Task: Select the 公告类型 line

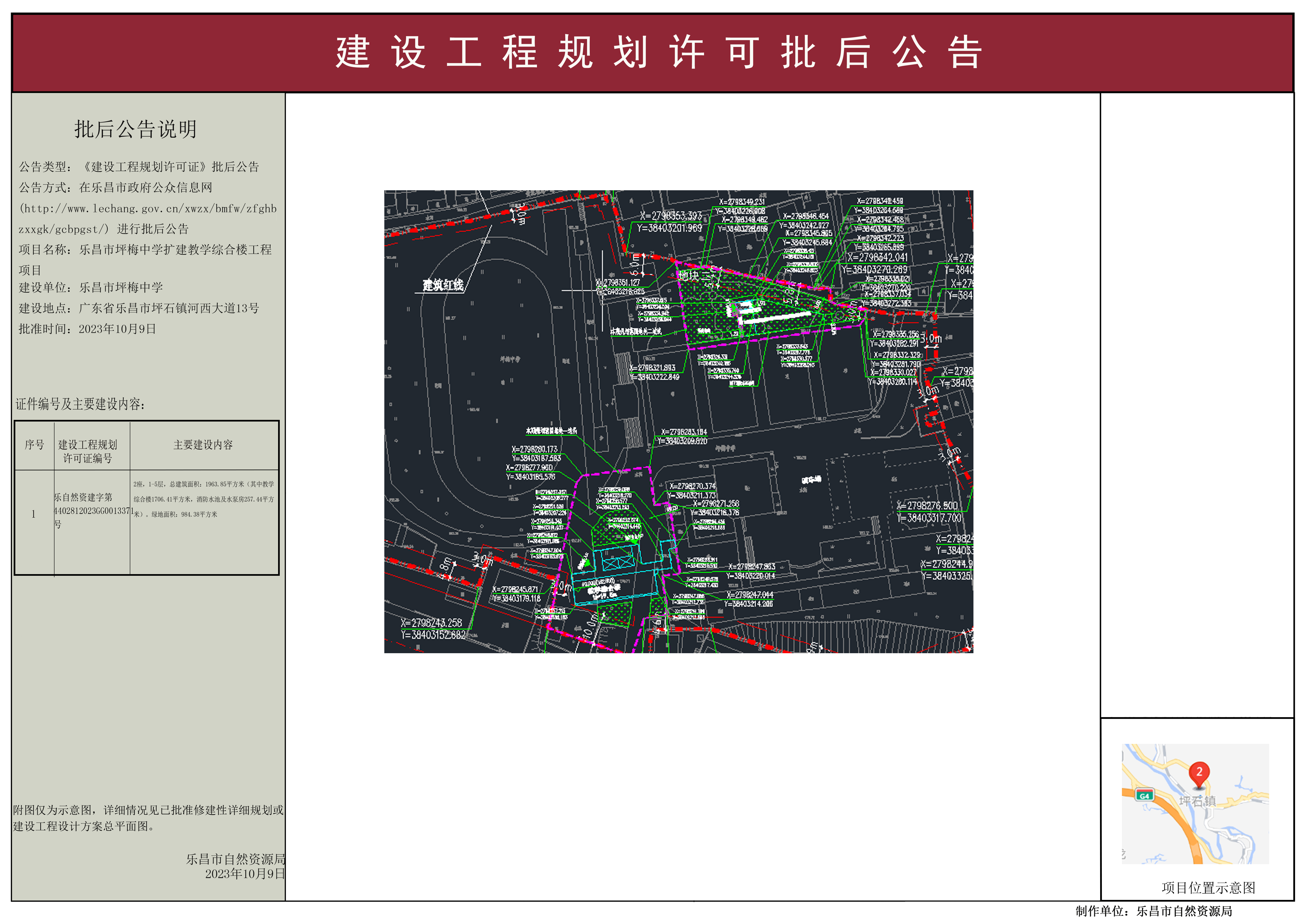Action: pos(139,167)
